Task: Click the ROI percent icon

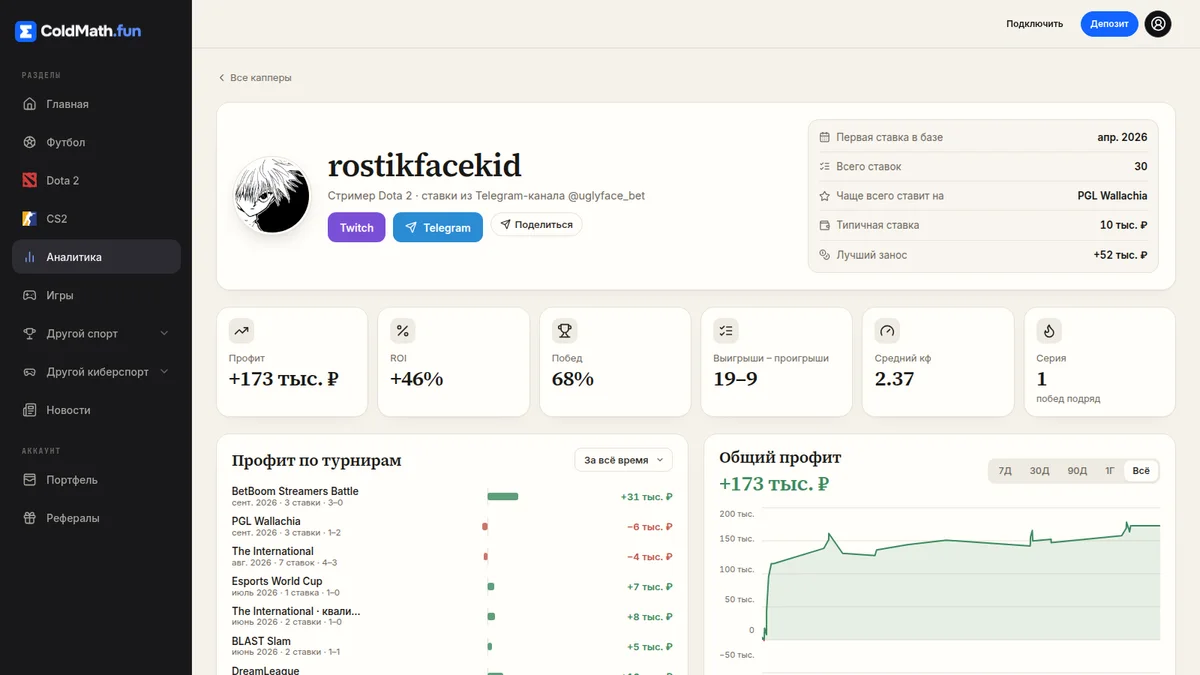Action: [403, 330]
